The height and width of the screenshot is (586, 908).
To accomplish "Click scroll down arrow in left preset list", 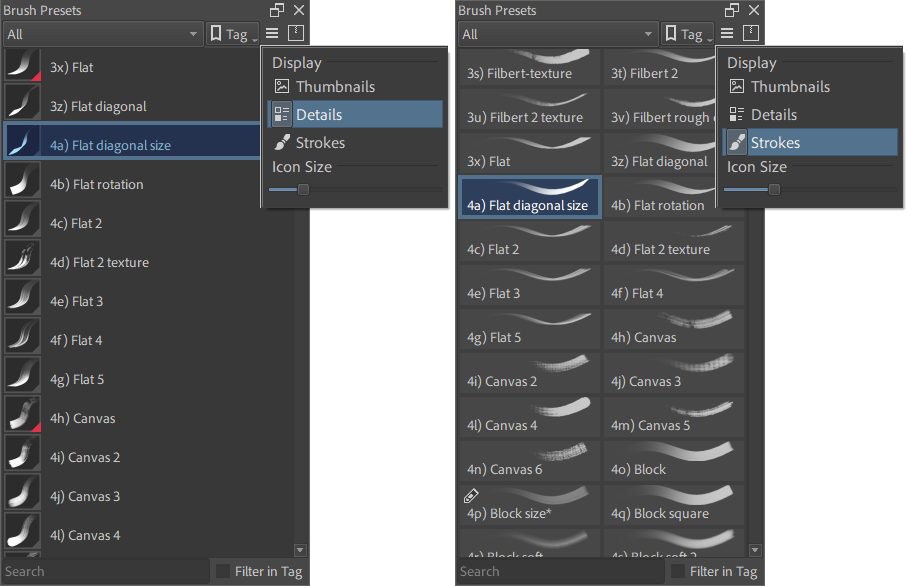I will pos(300,550).
